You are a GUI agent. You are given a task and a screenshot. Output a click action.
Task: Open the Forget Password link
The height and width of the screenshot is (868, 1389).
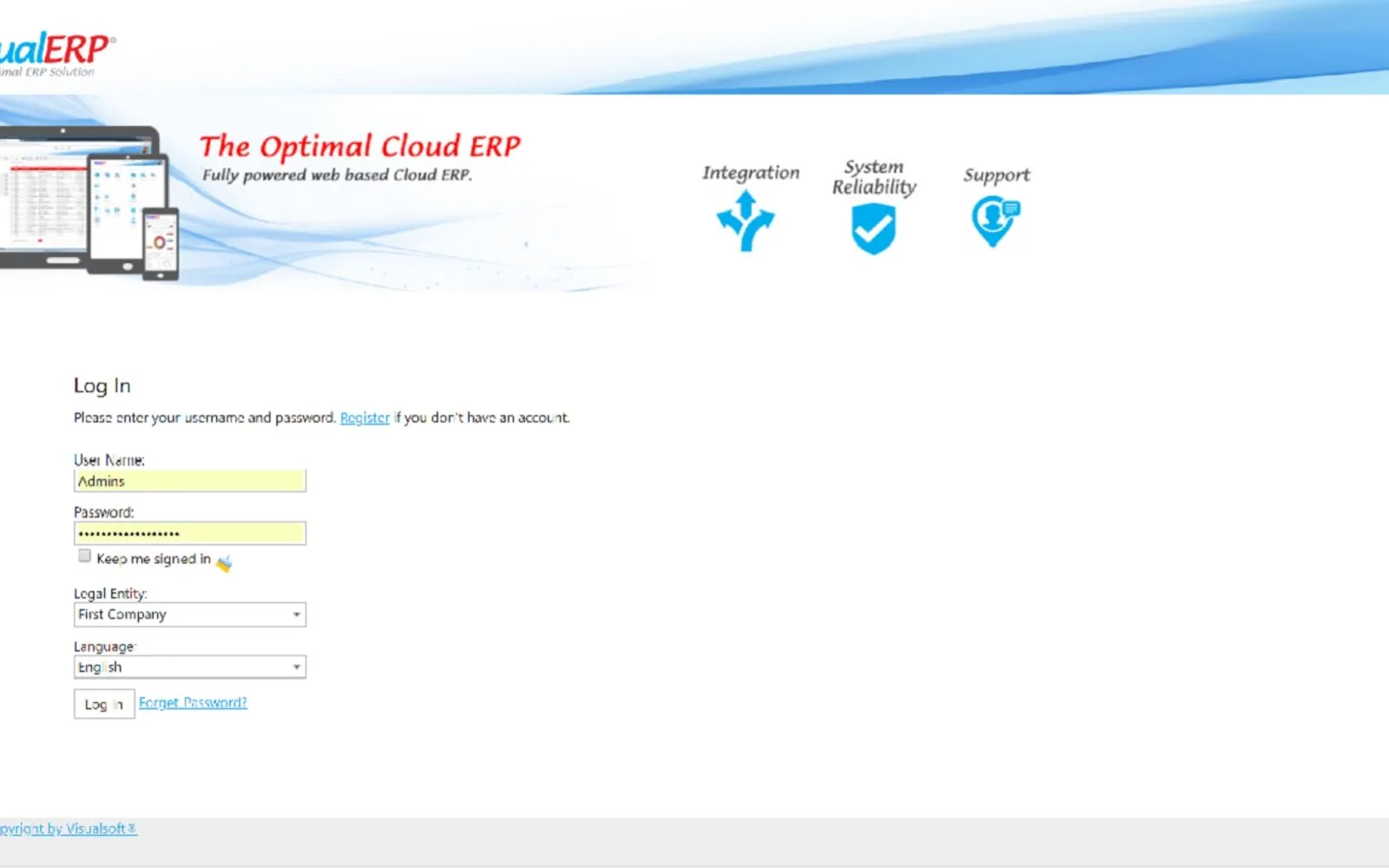click(x=193, y=702)
